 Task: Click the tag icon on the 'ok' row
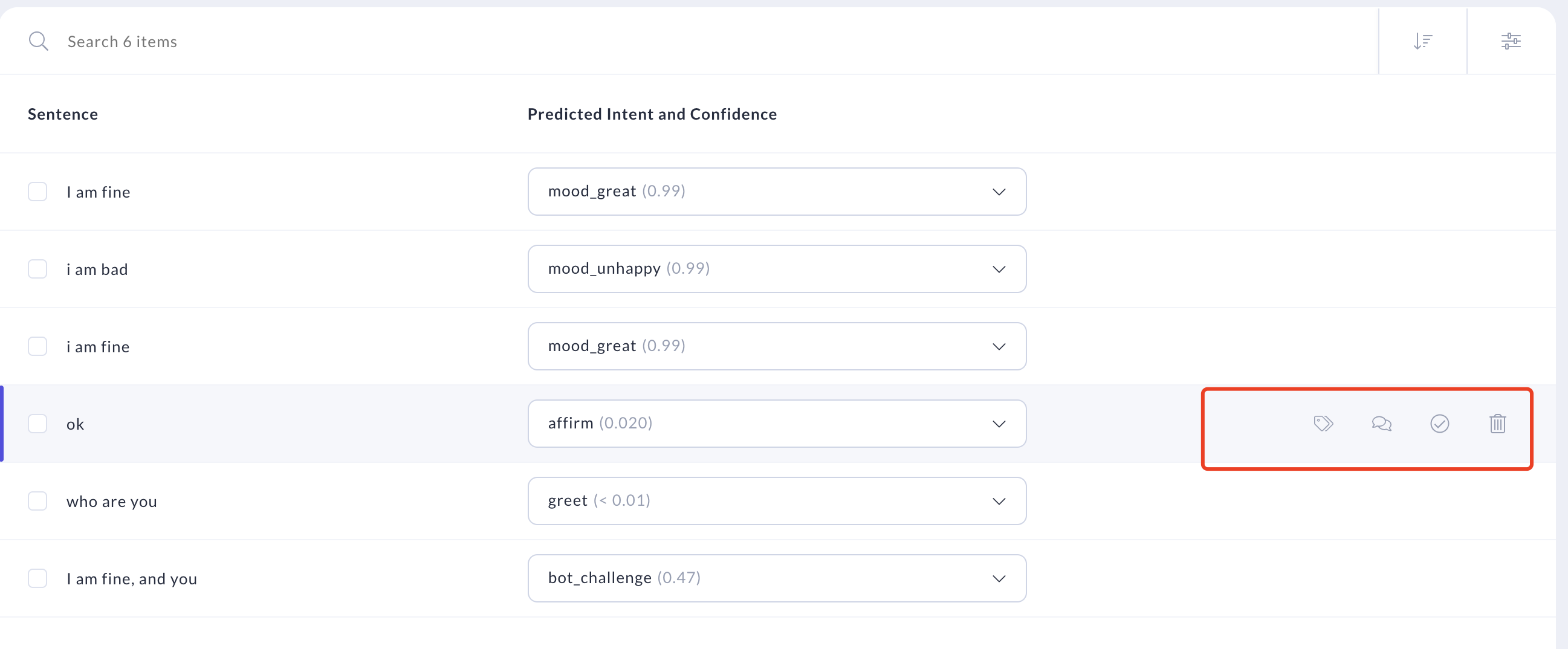click(x=1323, y=424)
